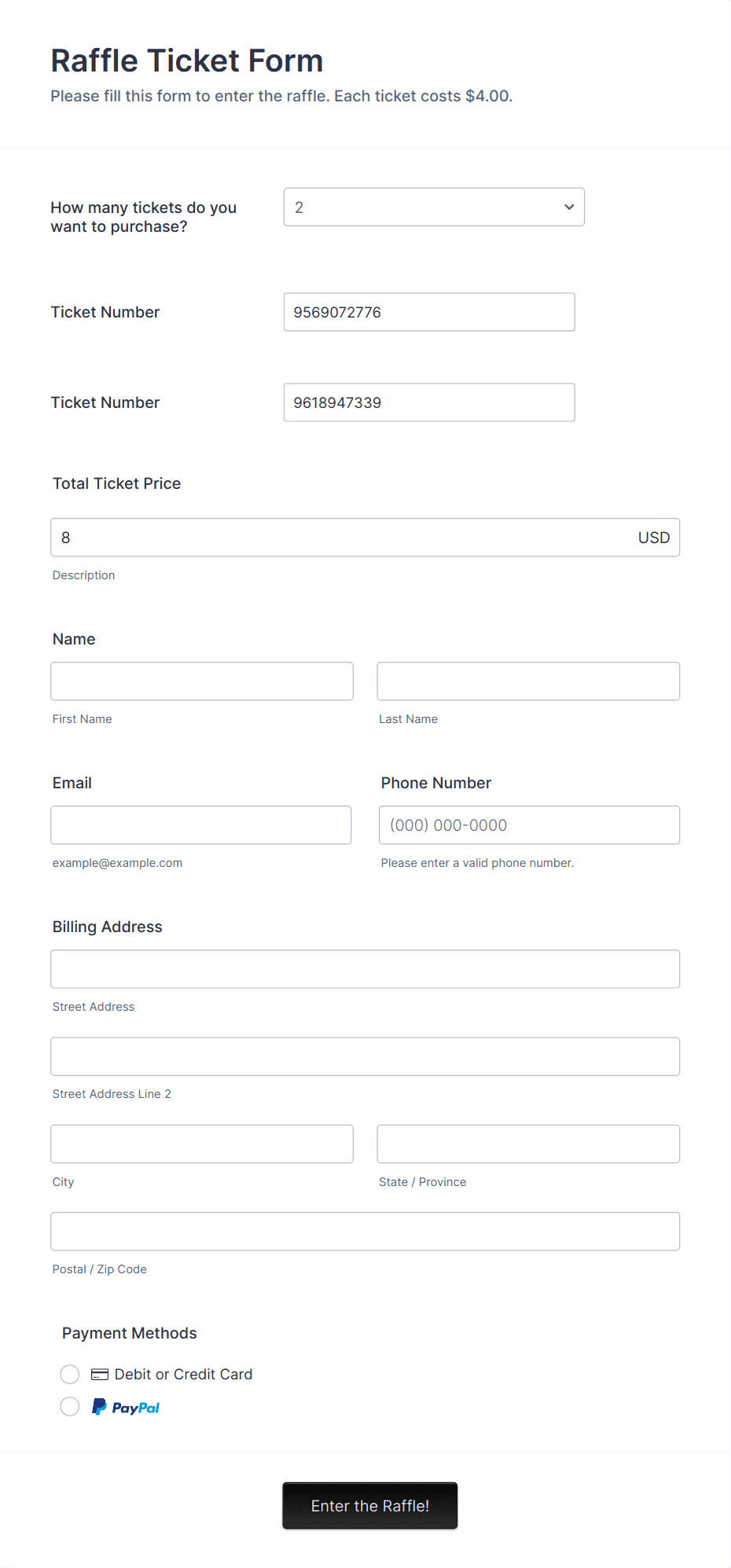
Task: Expand the quantity selector showing 2
Action: [433, 207]
